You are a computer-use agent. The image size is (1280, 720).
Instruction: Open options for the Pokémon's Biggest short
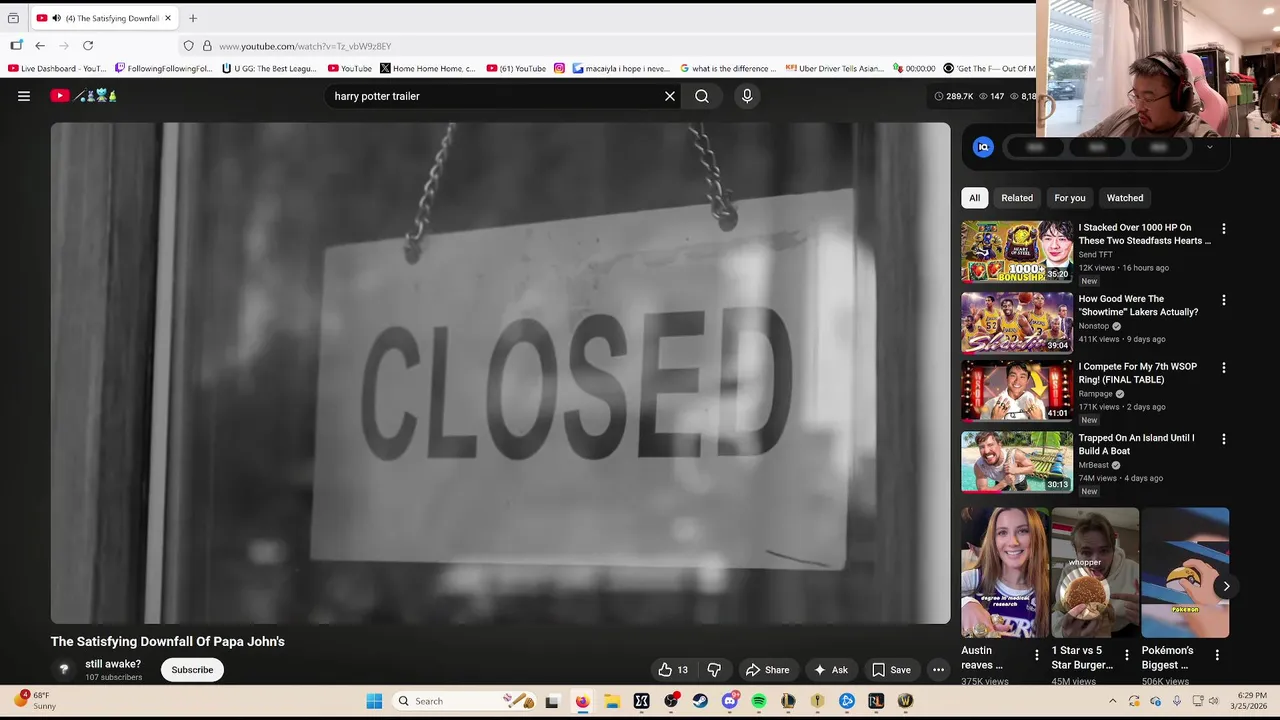click(x=1216, y=656)
